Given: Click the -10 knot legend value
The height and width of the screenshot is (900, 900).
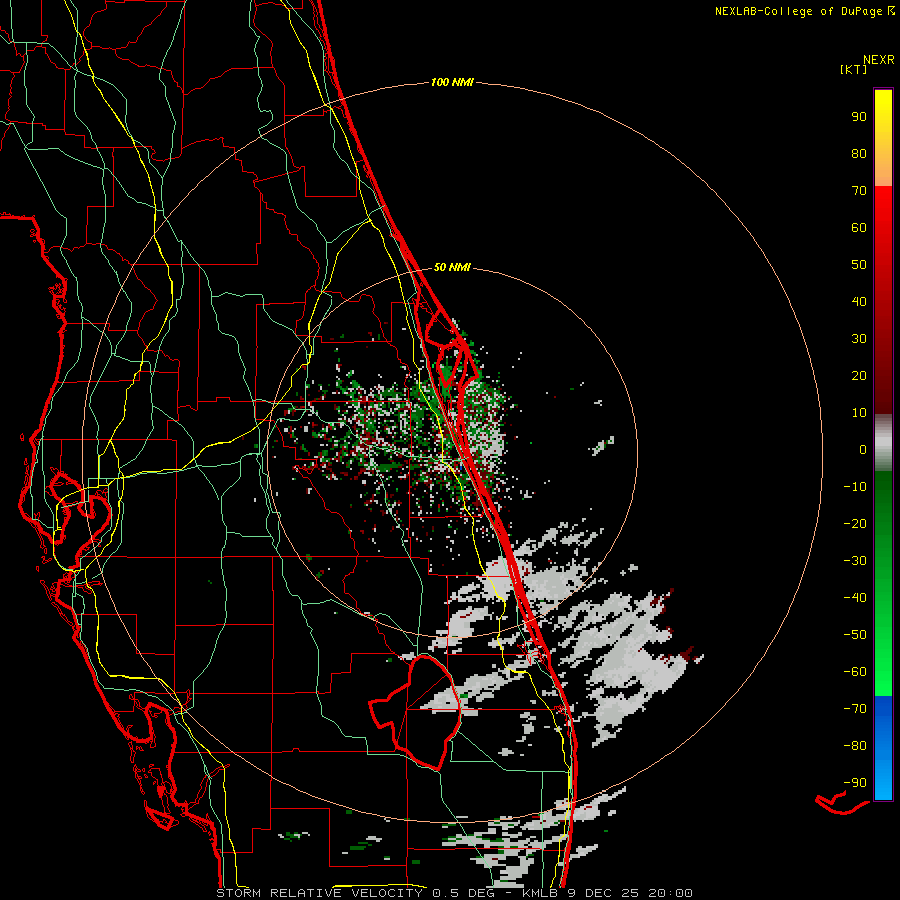Looking at the screenshot, I should pos(855,487).
